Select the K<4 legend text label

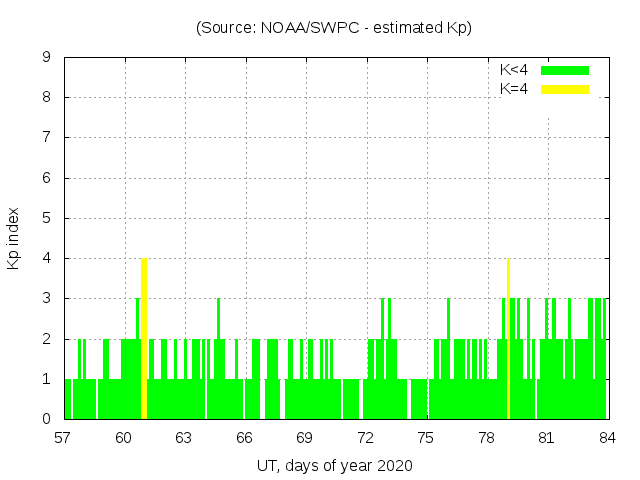point(514,70)
